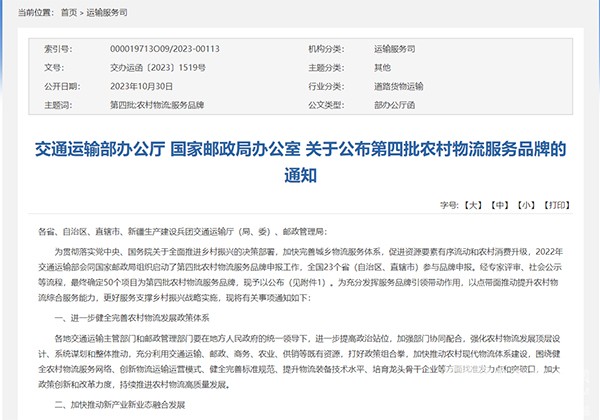Set font size to 小

point(523,205)
